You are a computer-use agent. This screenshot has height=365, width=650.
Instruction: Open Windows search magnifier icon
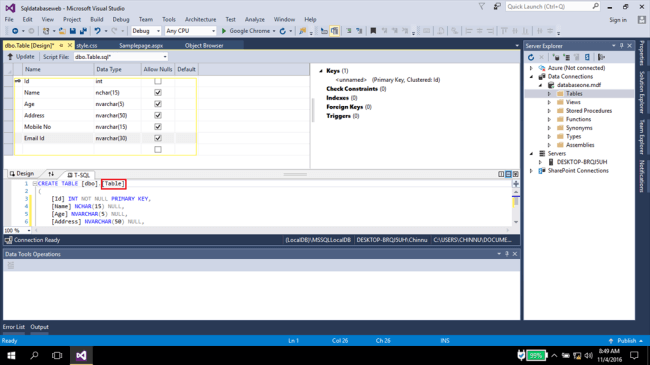pyautogui.click(x=34, y=355)
